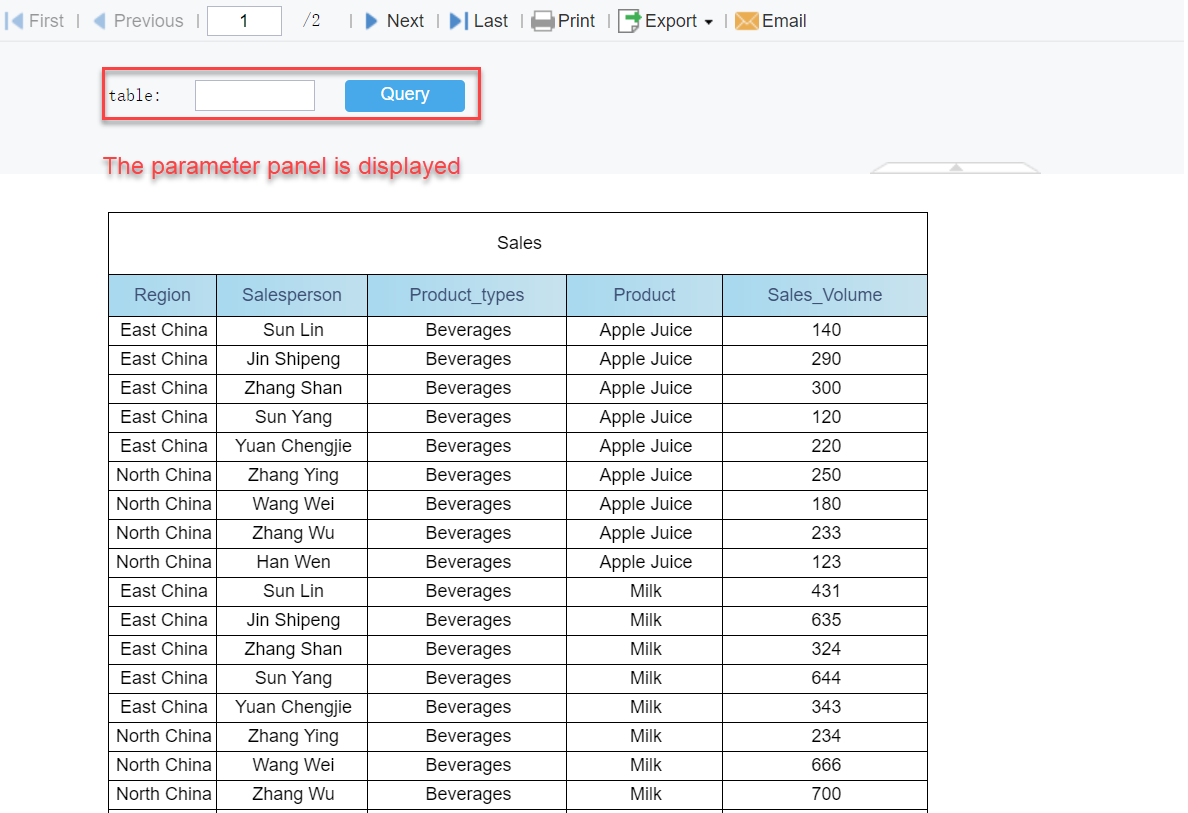Expand the Export format options

pos(708,21)
